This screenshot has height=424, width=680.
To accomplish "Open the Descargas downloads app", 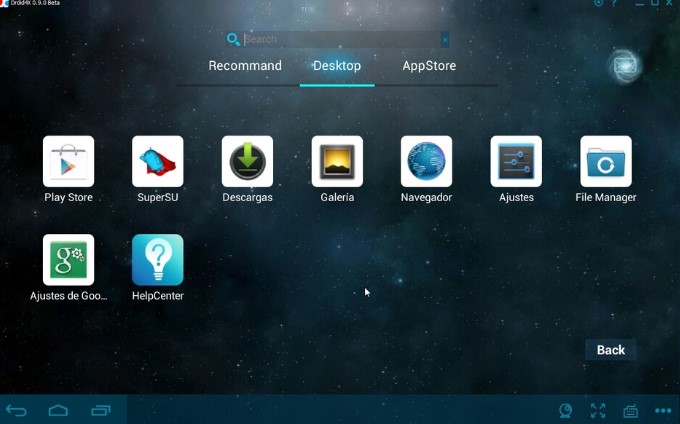I will tap(247, 161).
